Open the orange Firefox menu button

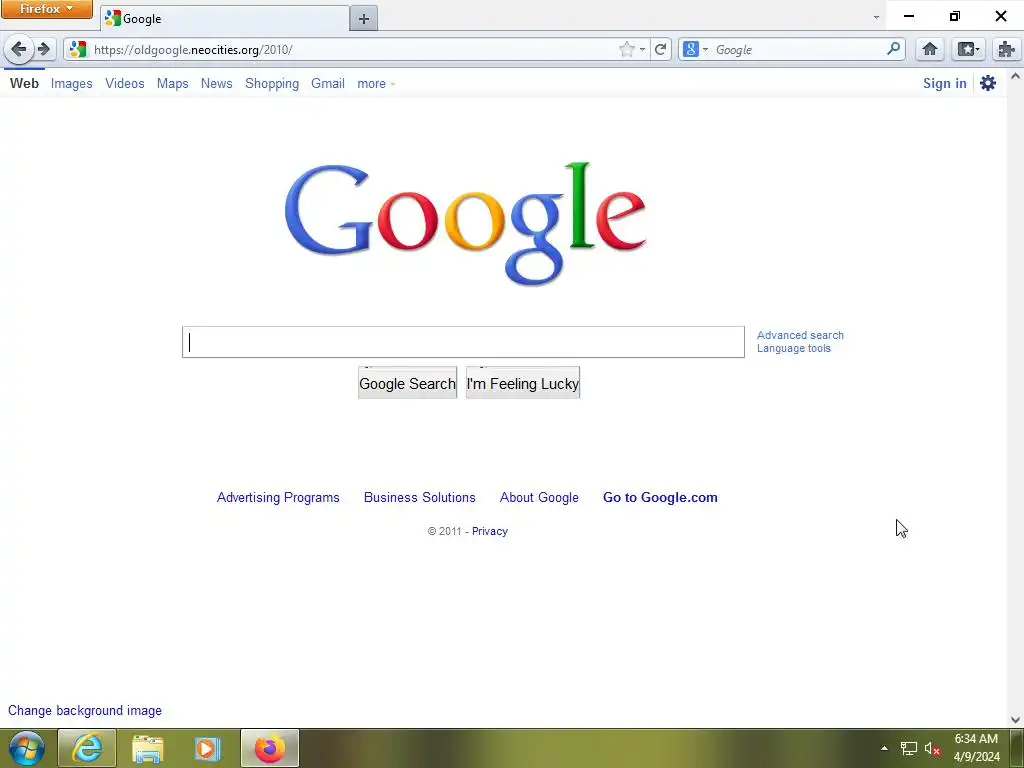pyautogui.click(x=46, y=9)
